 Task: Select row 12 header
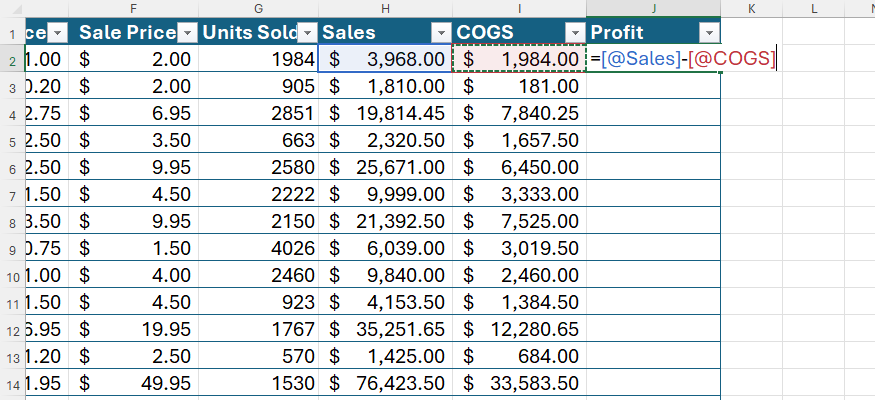12,329
